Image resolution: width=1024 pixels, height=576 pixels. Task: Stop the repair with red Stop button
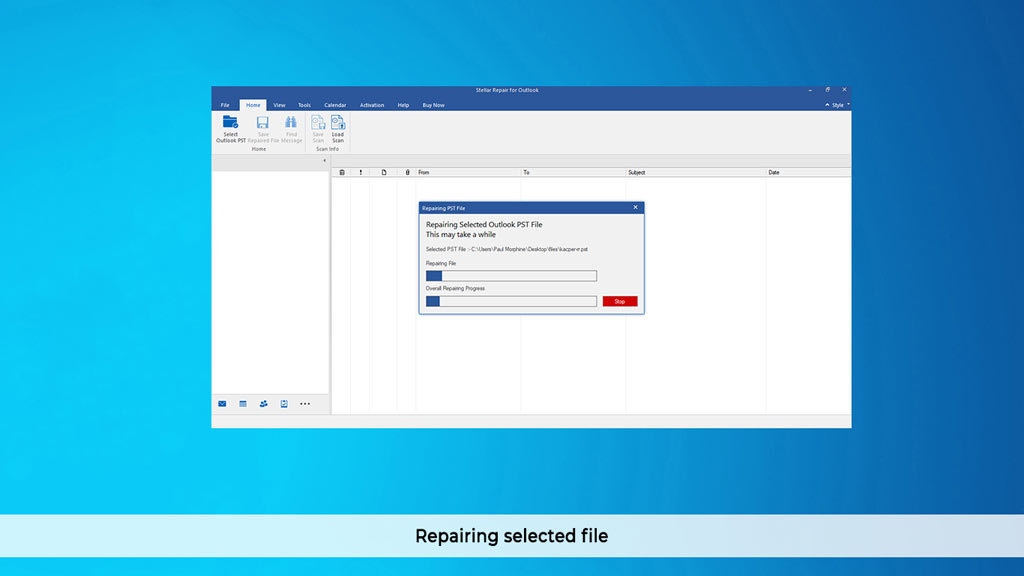[x=620, y=302]
